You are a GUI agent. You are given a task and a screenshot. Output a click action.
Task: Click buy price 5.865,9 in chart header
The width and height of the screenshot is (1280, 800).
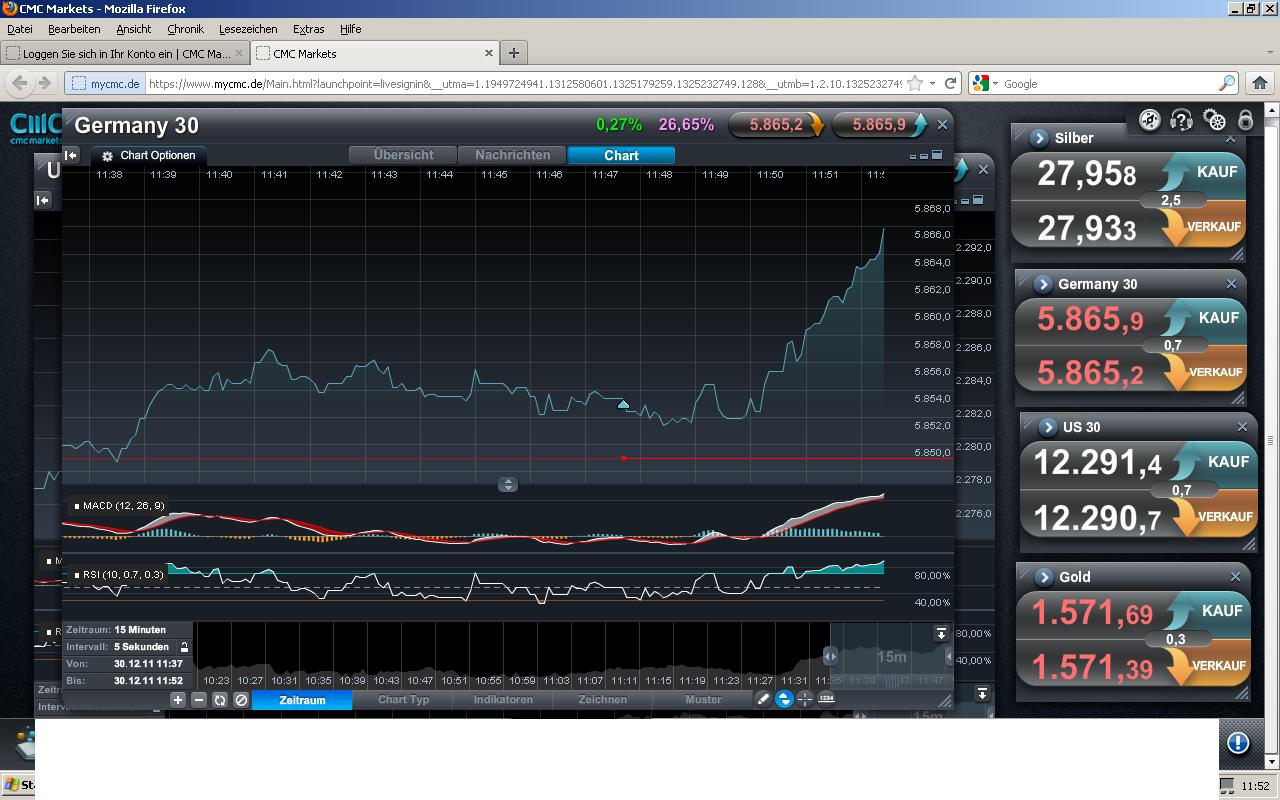[880, 125]
